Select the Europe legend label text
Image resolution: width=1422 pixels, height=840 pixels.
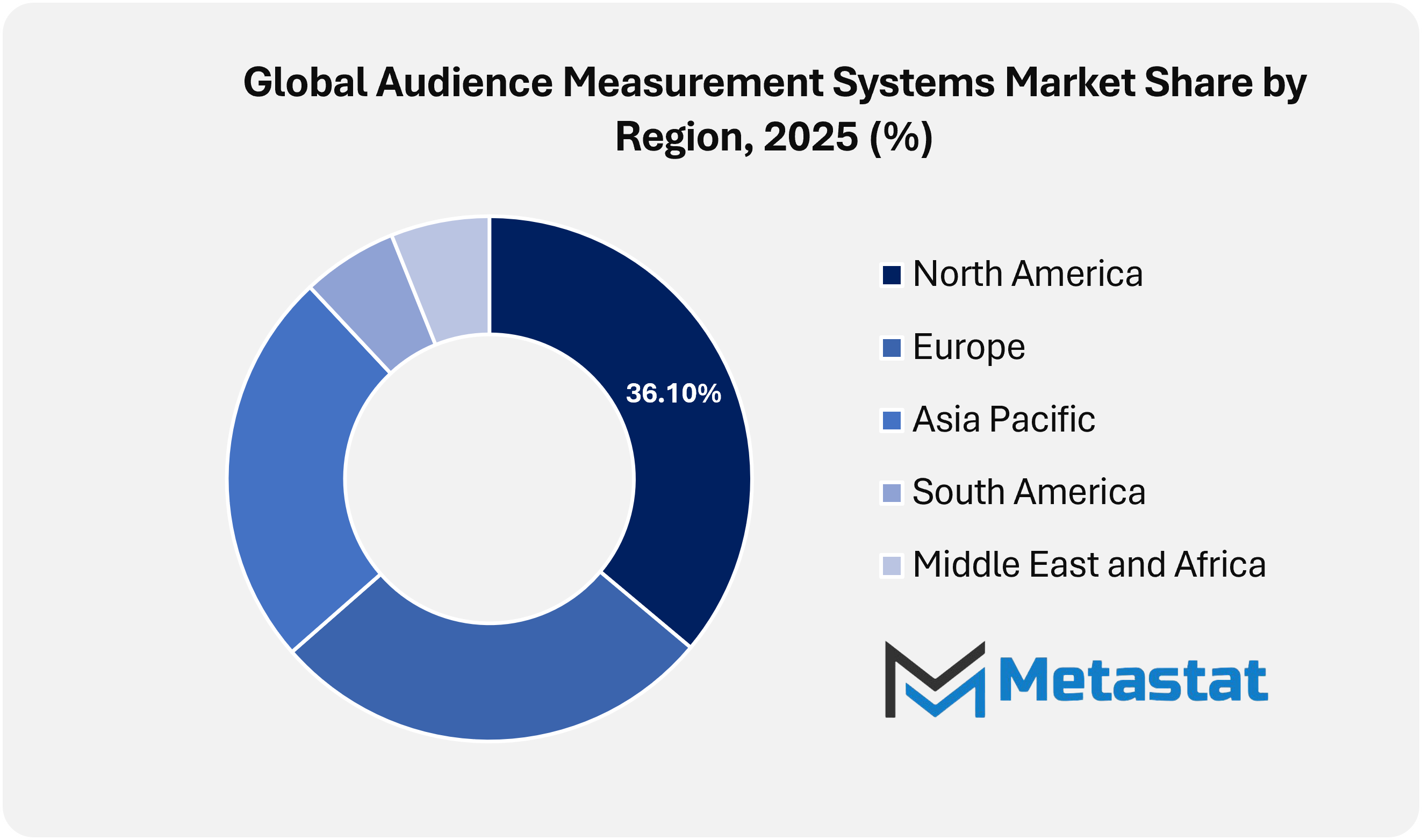[968, 347]
